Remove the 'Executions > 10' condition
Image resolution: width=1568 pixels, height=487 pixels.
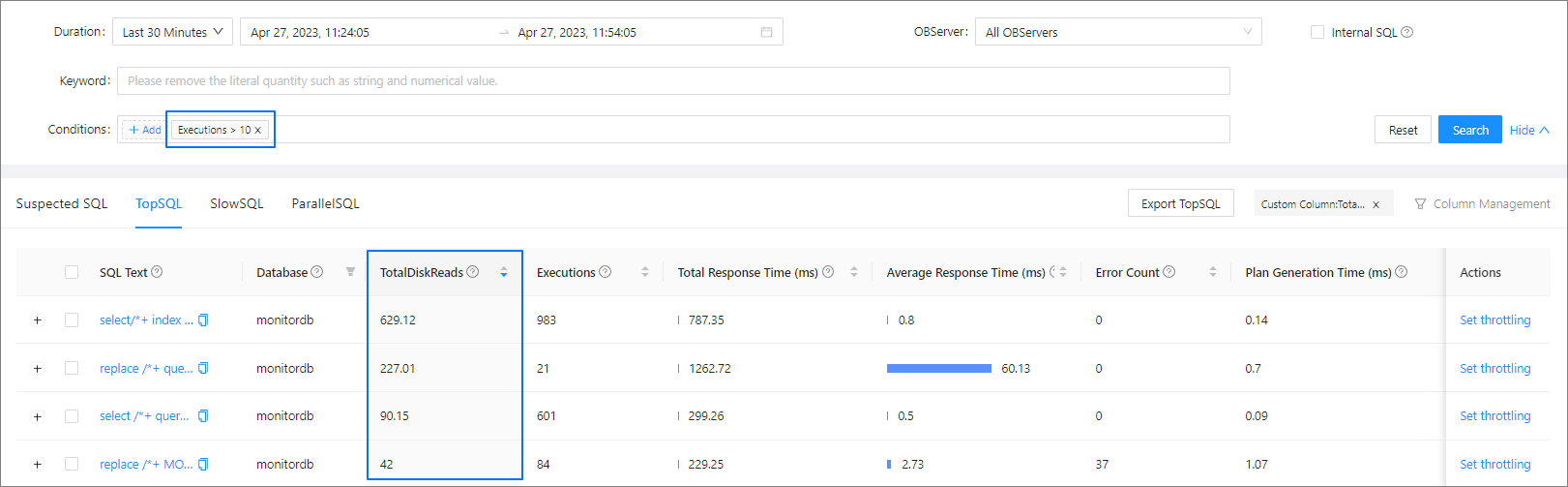click(258, 130)
